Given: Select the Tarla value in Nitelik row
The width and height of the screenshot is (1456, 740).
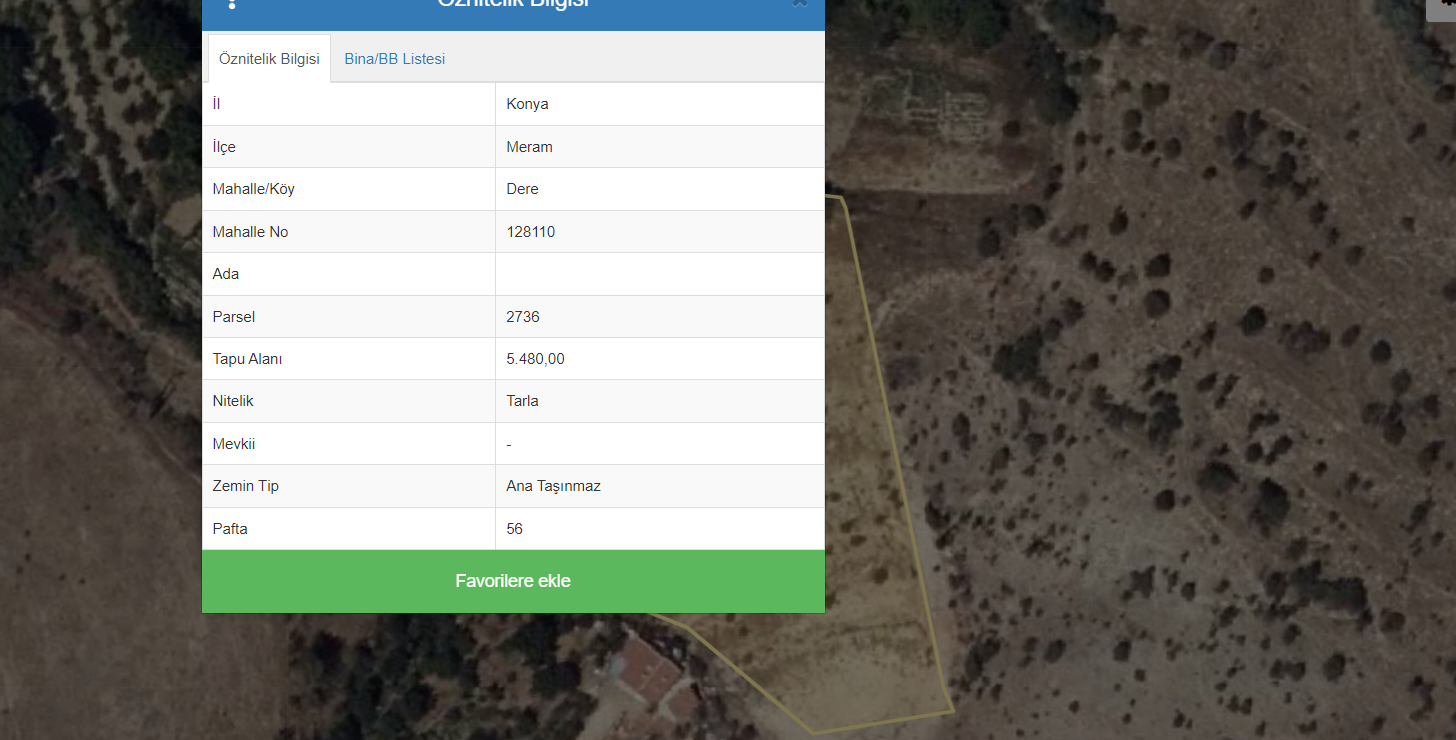Looking at the screenshot, I should [x=522, y=401].
